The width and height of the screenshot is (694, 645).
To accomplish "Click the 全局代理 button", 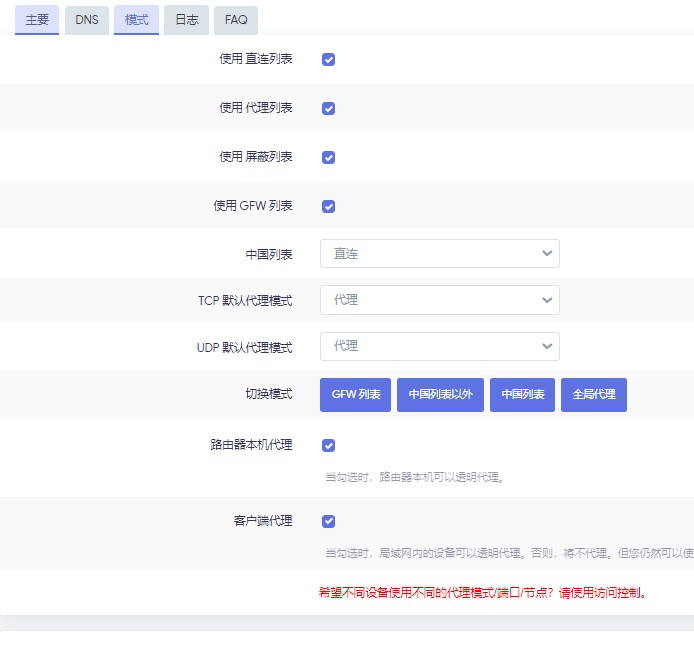I will pos(594,395).
